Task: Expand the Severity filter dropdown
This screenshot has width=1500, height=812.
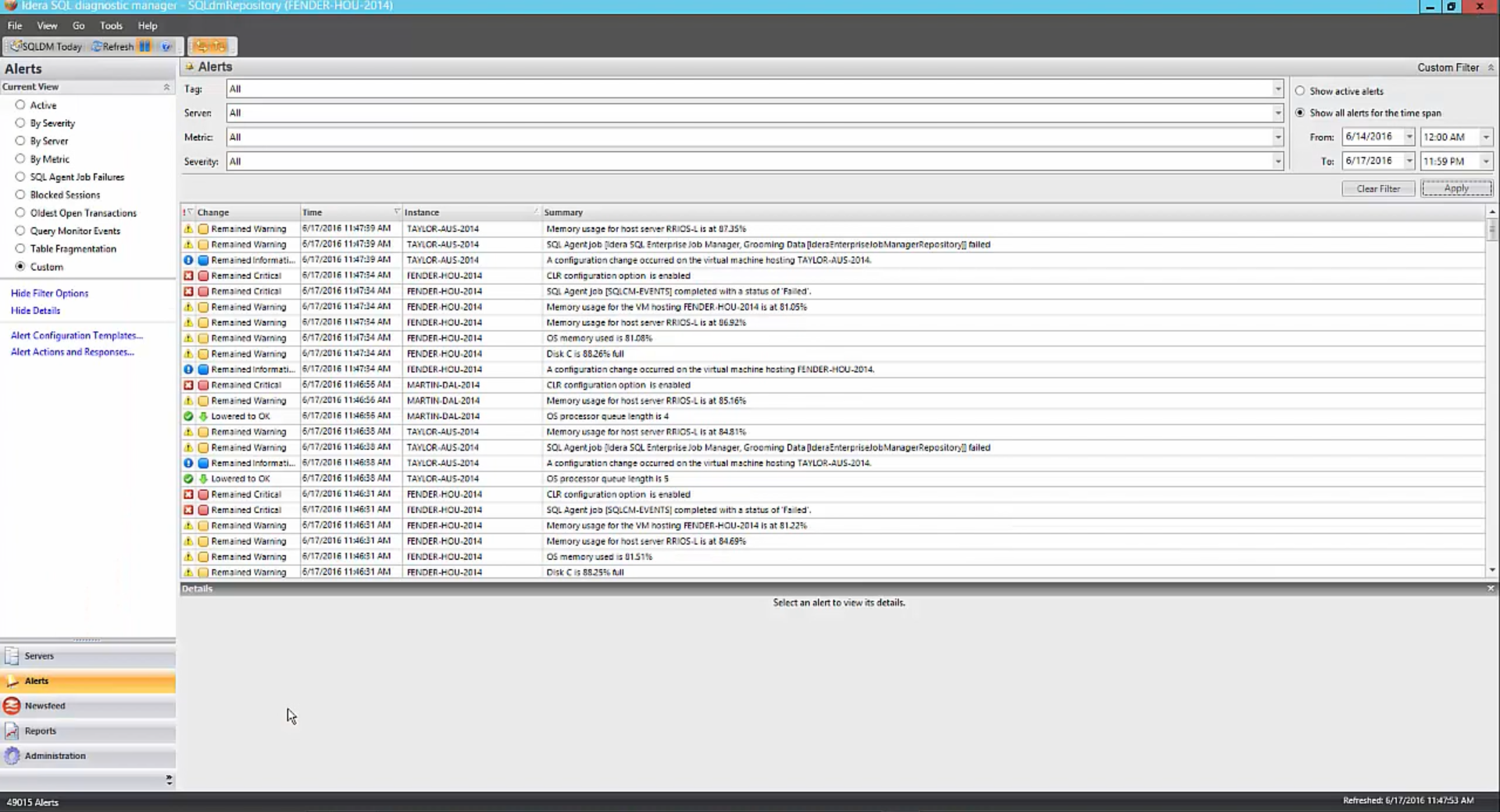Action: point(1277,162)
